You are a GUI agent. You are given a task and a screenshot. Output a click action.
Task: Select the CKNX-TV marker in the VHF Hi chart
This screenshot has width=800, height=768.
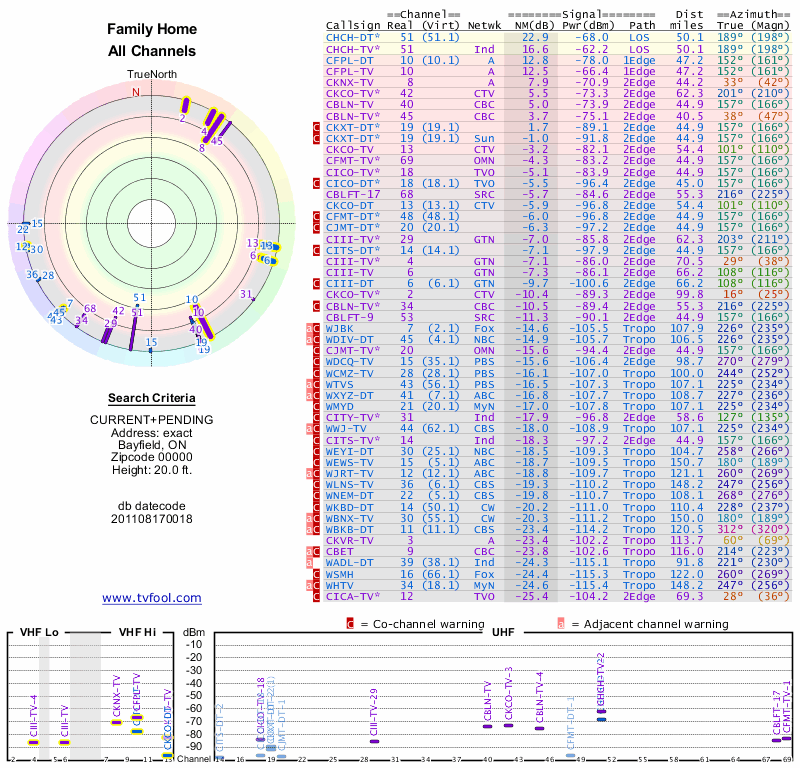coord(117,722)
